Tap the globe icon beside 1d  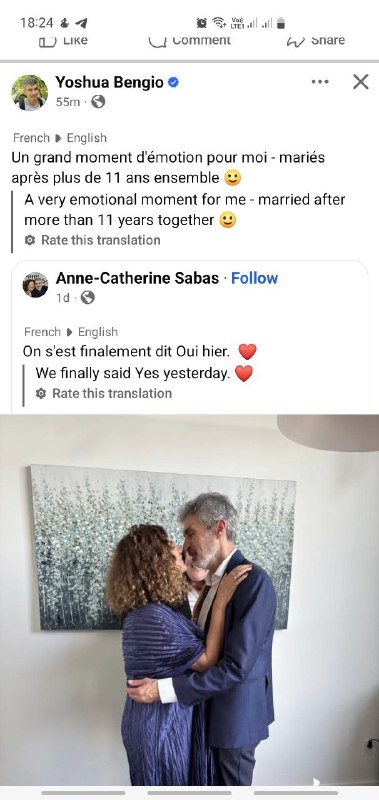[x=88, y=297]
